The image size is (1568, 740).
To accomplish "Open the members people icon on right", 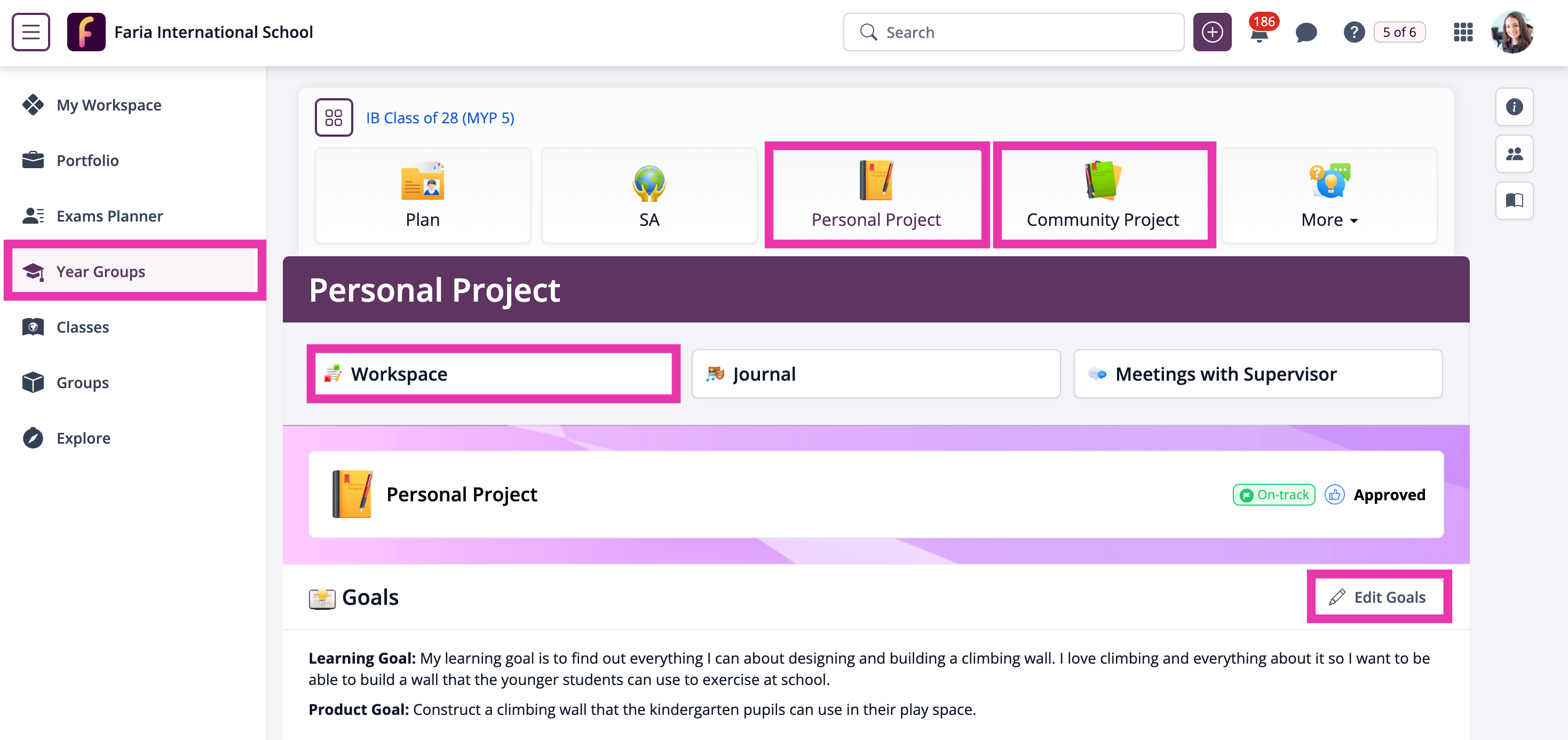I will [1514, 153].
